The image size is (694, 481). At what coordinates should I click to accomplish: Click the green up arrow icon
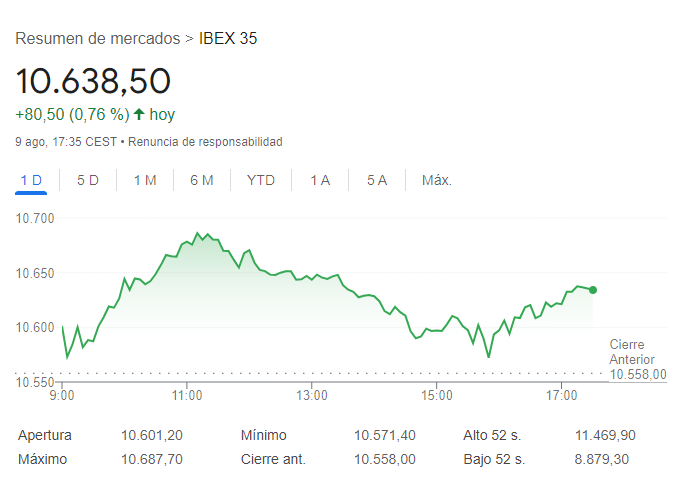tap(138, 114)
